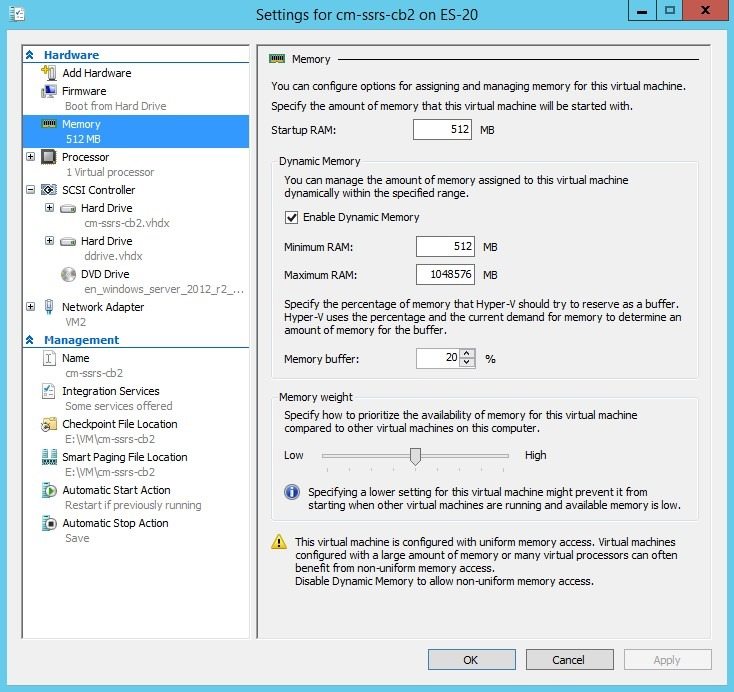734x692 pixels.
Task: Click 'Restart if previously running' text
Action: point(133,505)
